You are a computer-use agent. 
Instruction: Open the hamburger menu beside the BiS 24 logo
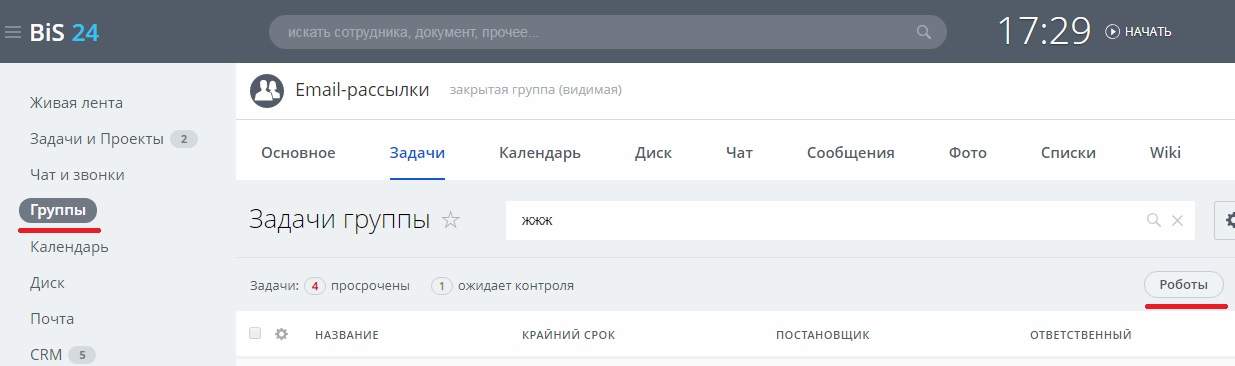(13, 32)
